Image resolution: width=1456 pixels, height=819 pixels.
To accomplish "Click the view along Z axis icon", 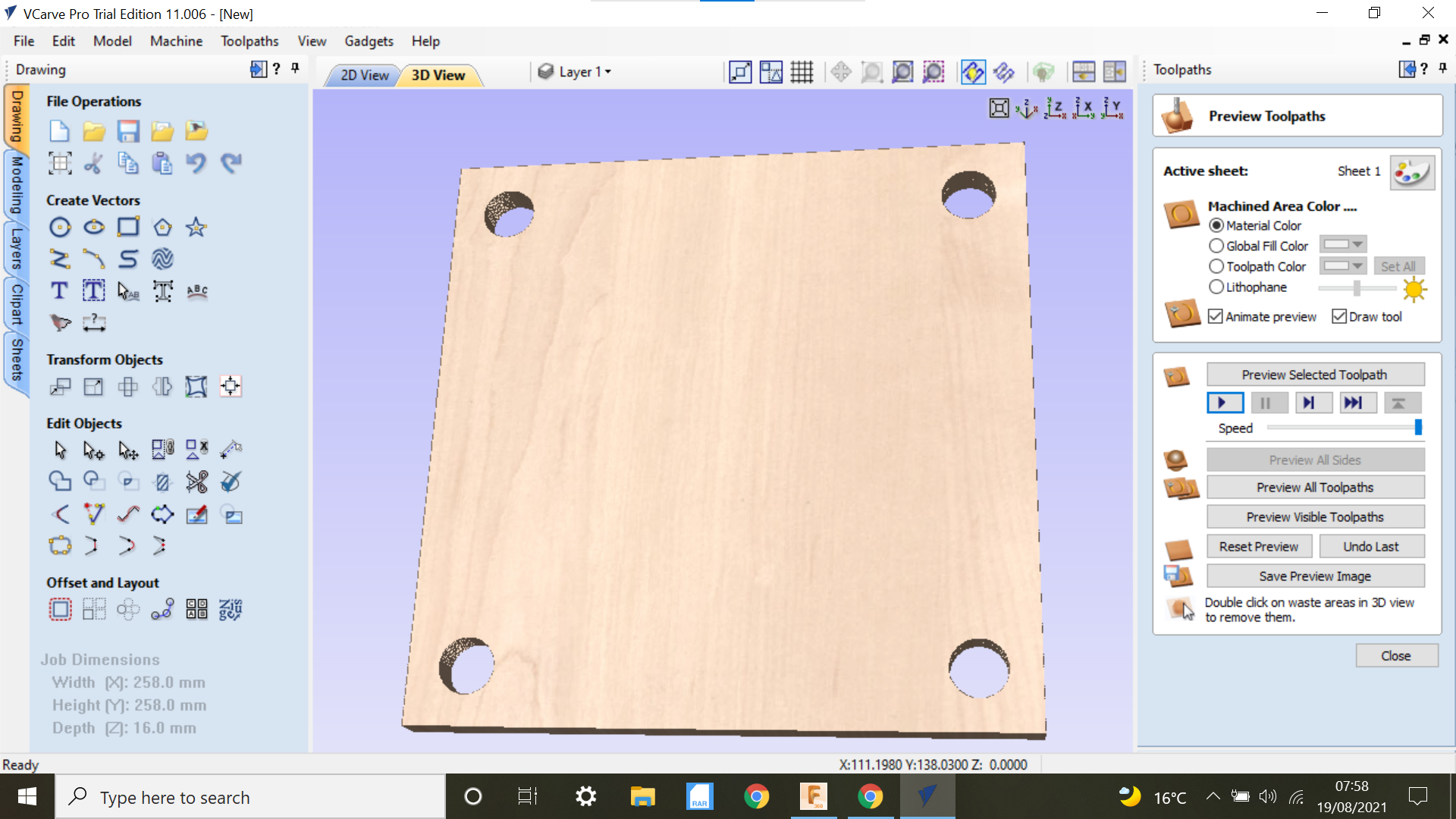I will tap(1055, 108).
